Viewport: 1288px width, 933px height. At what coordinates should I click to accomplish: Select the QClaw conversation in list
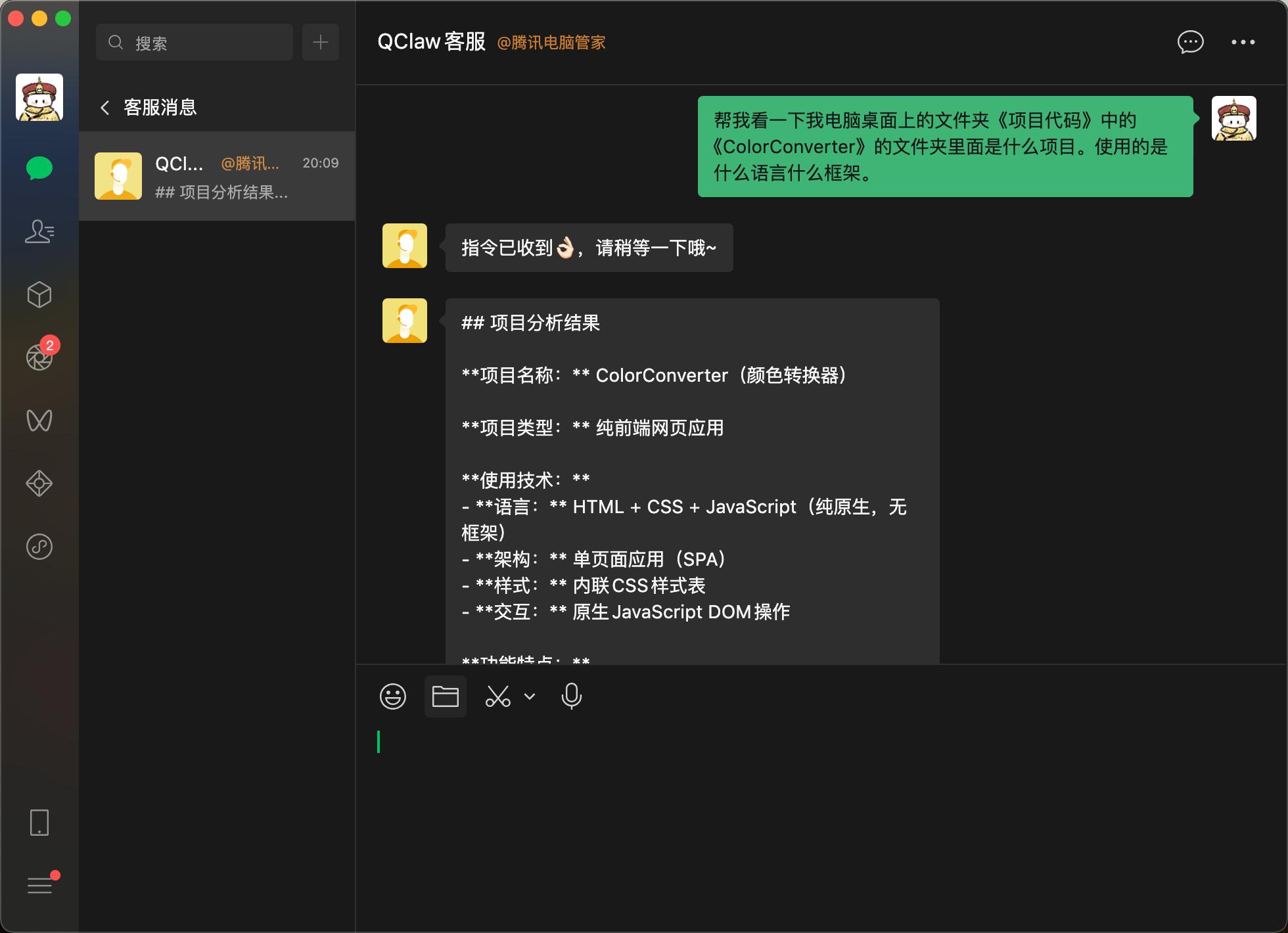tap(217, 176)
